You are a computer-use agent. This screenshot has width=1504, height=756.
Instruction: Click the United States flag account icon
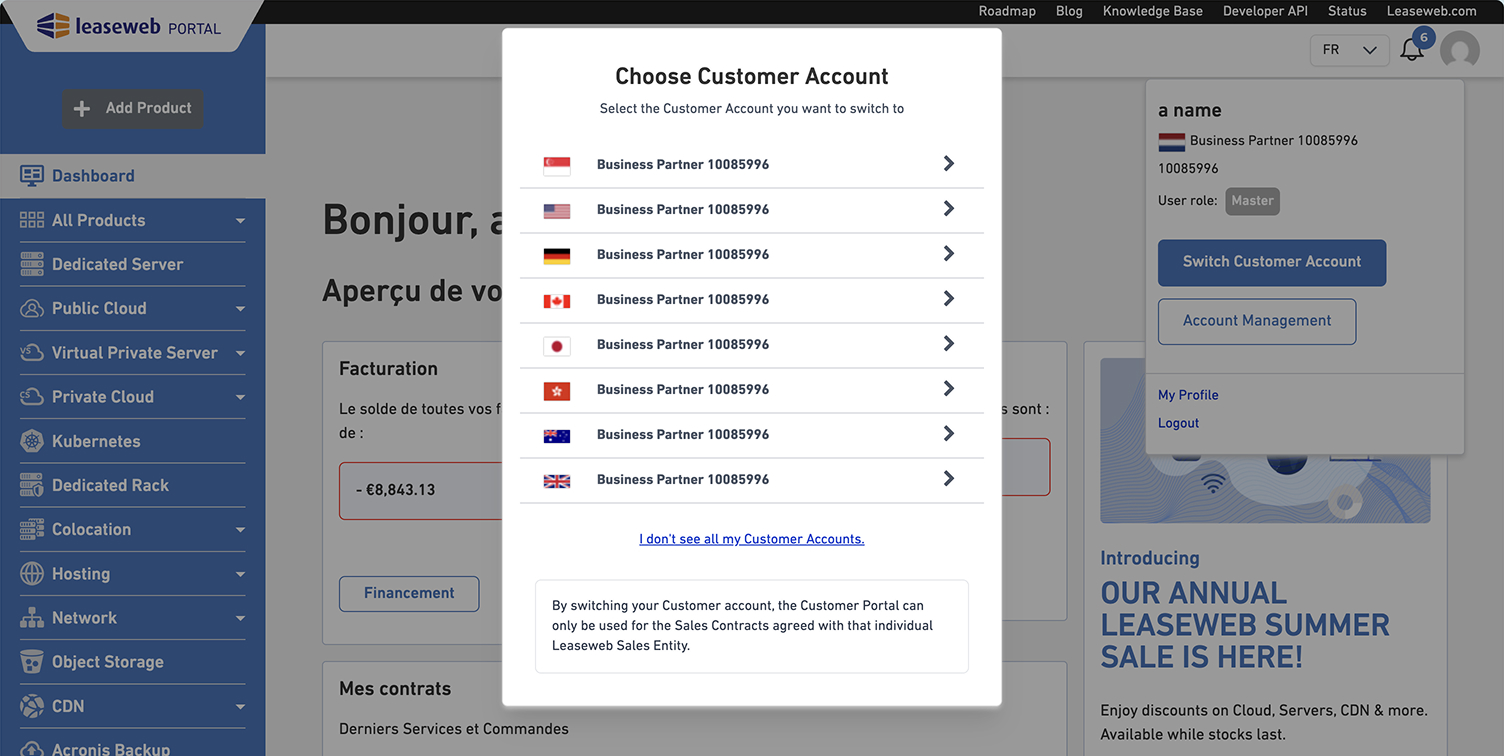557,210
